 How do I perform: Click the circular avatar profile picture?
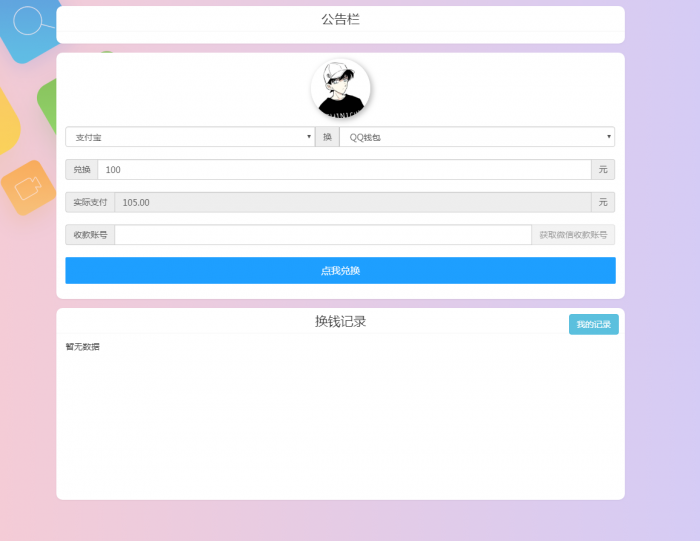click(x=341, y=89)
